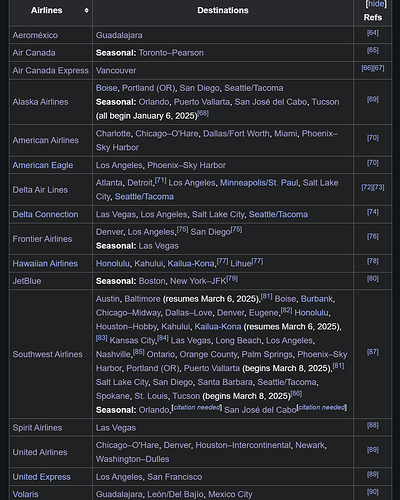Open Eugene destination link

click(x=264, y=313)
